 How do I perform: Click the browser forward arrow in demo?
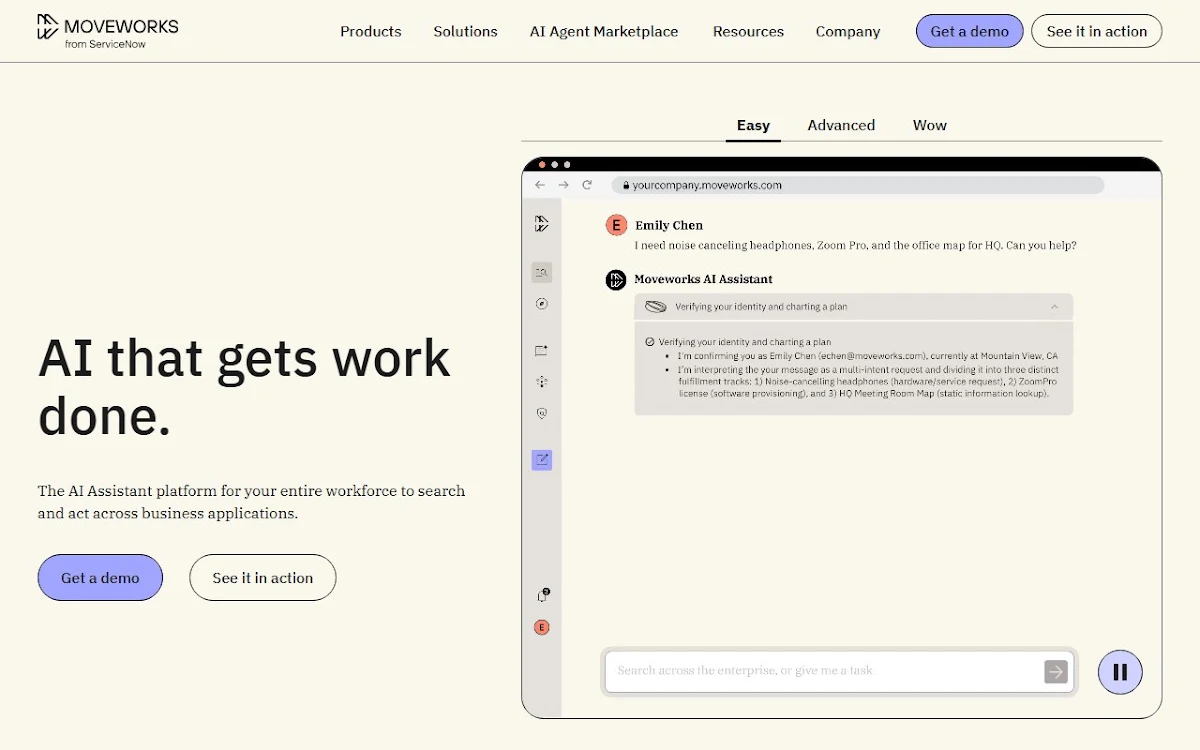point(563,185)
